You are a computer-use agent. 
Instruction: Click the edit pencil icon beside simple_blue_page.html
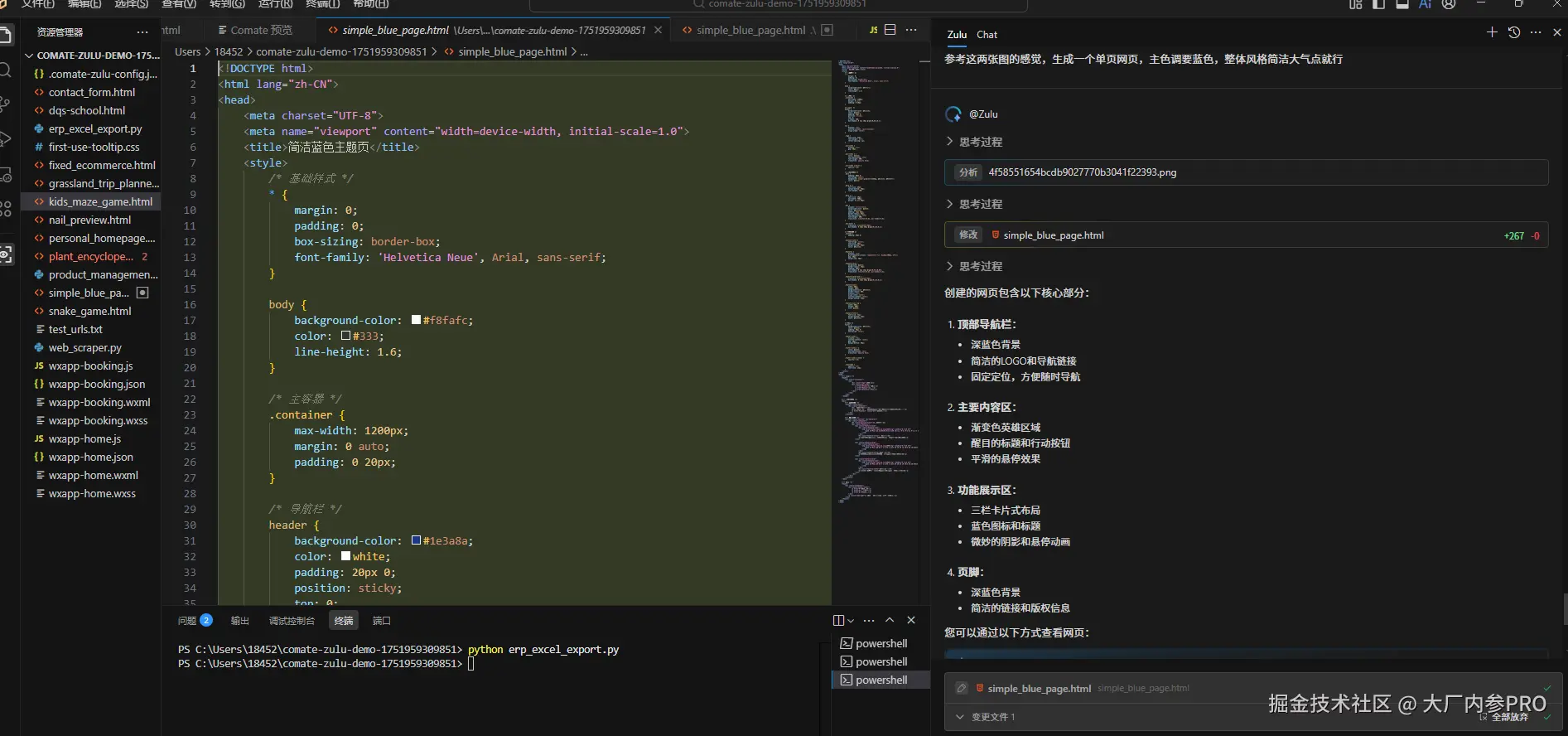coord(961,688)
